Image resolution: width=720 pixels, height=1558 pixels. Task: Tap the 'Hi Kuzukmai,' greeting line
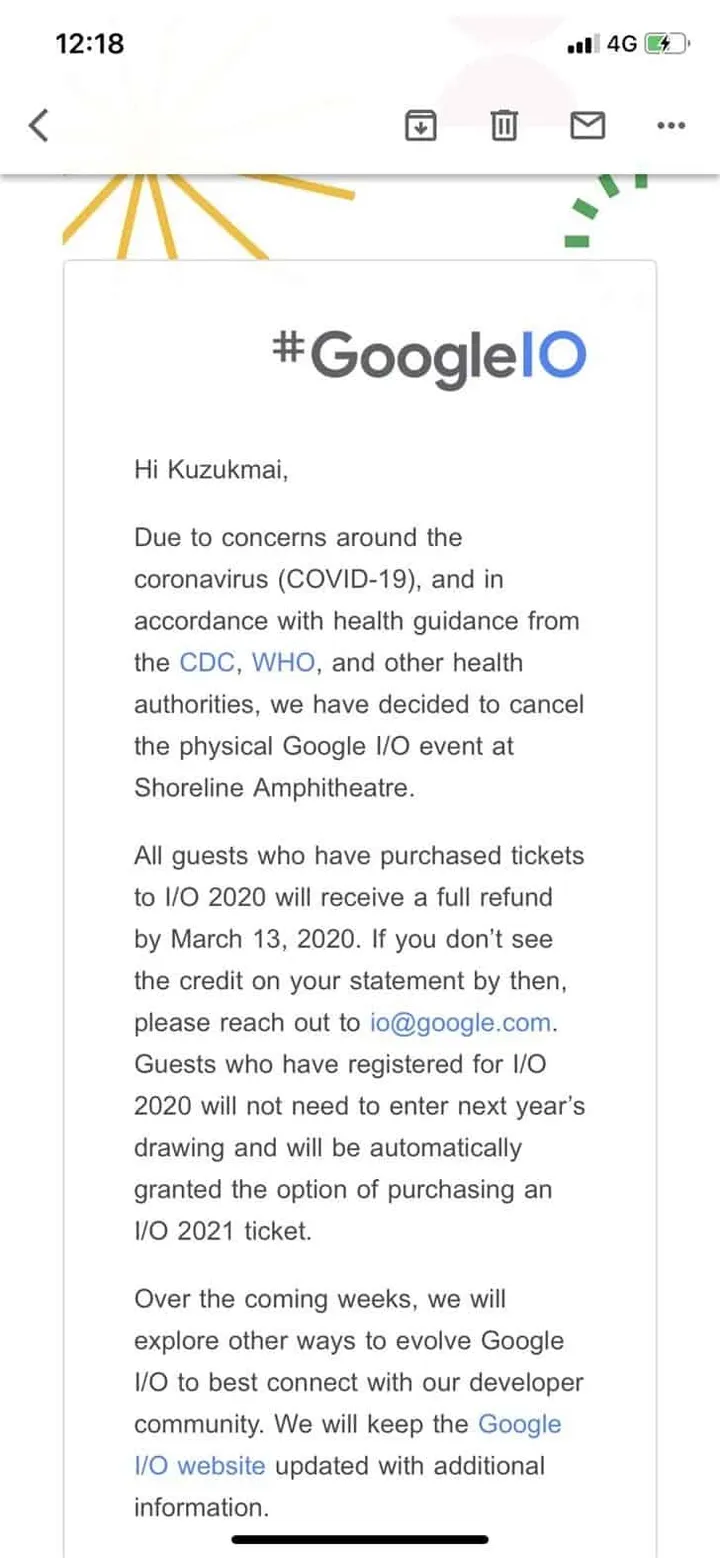click(x=211, y=470)
